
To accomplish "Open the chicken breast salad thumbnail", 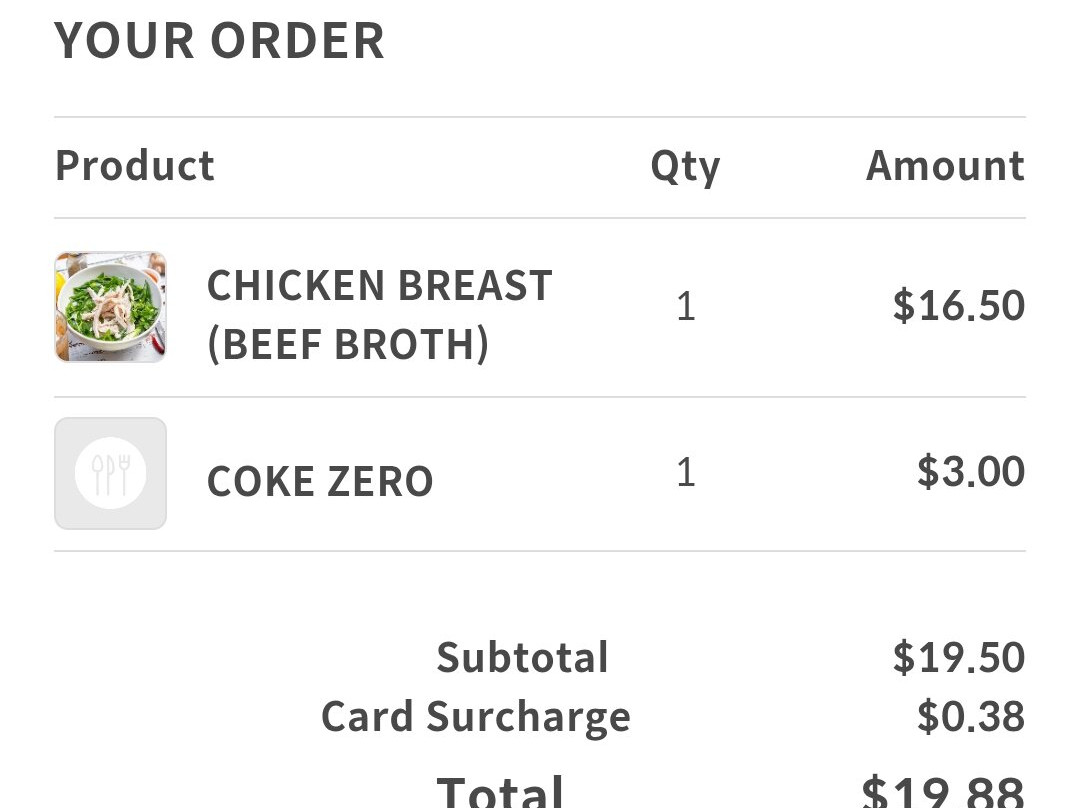I will 110,307.
